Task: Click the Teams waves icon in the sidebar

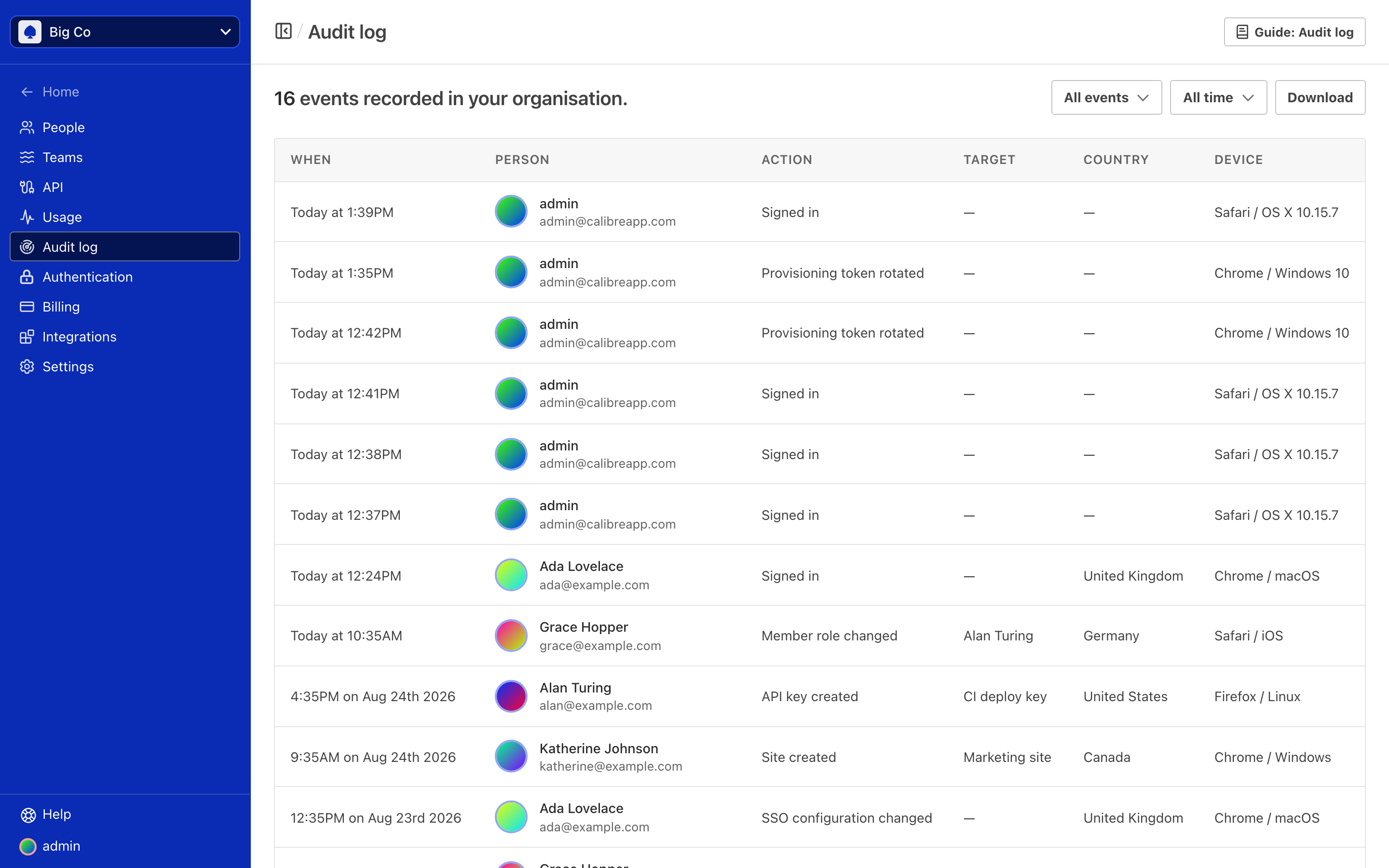Action: pyautogui.click(x=27, y=157)
